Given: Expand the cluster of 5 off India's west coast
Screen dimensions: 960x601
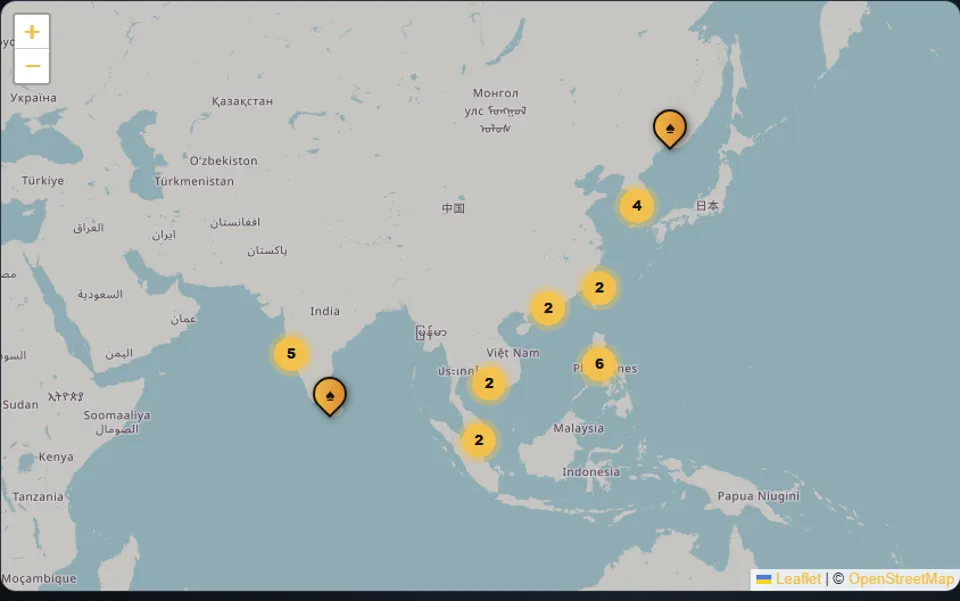Looking at the screenshot, I should click(x=291, y=354).
